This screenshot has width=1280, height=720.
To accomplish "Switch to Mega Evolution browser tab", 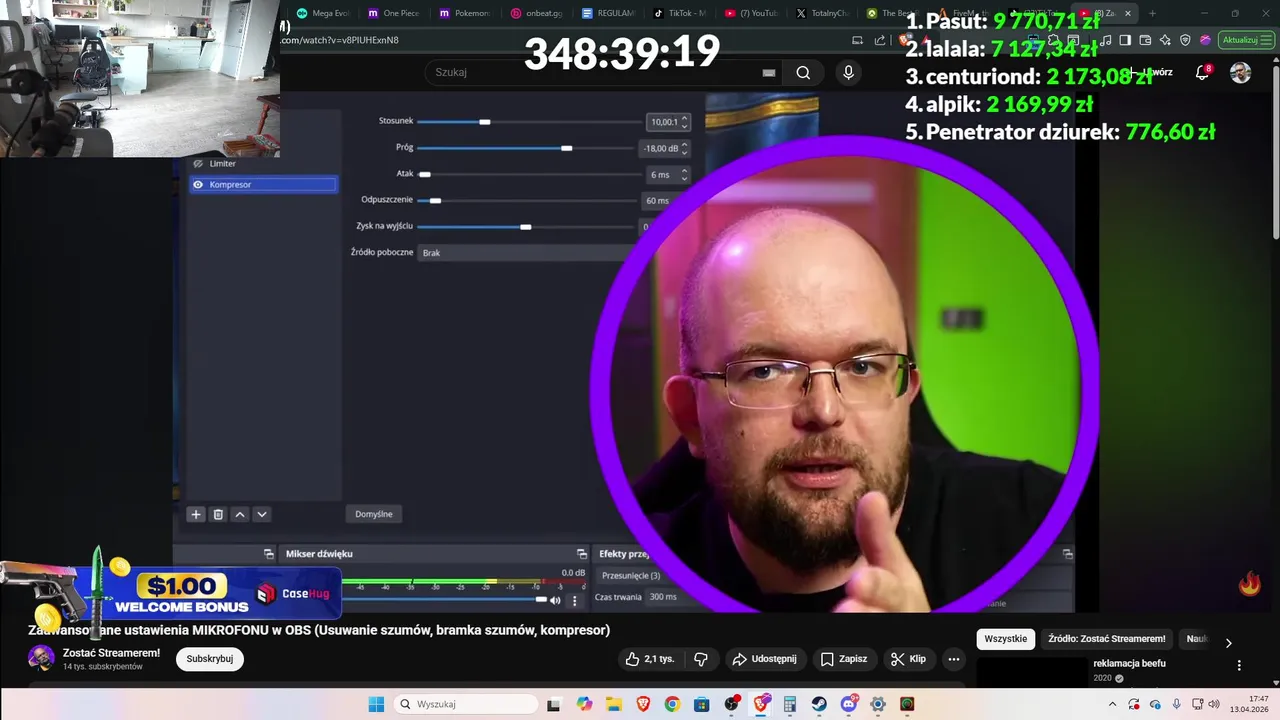I will 322,13.
